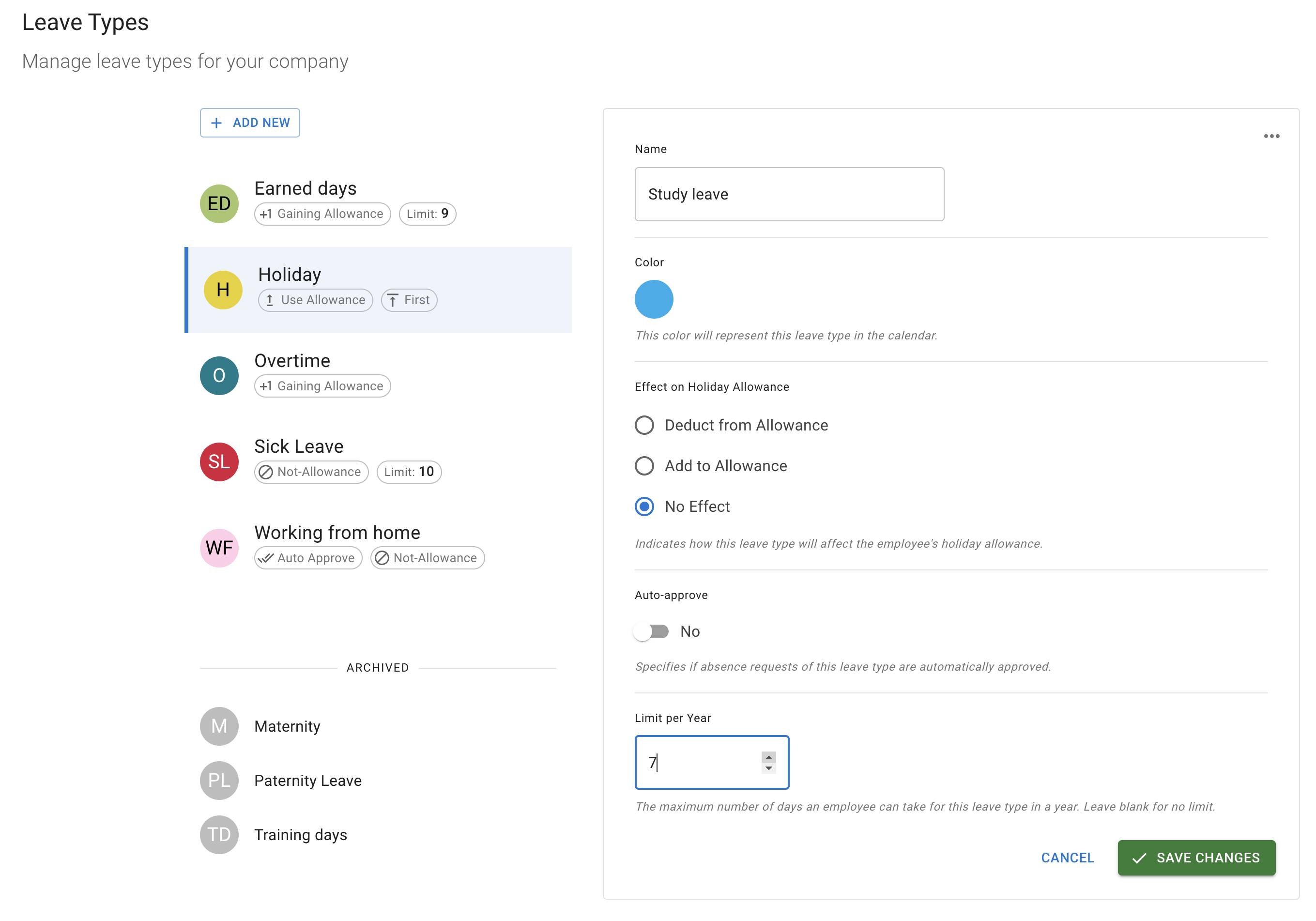The width and height of the screenshot is (1316, 921).
Task: Select the Working from home WF icon
Action: point(218,548)
